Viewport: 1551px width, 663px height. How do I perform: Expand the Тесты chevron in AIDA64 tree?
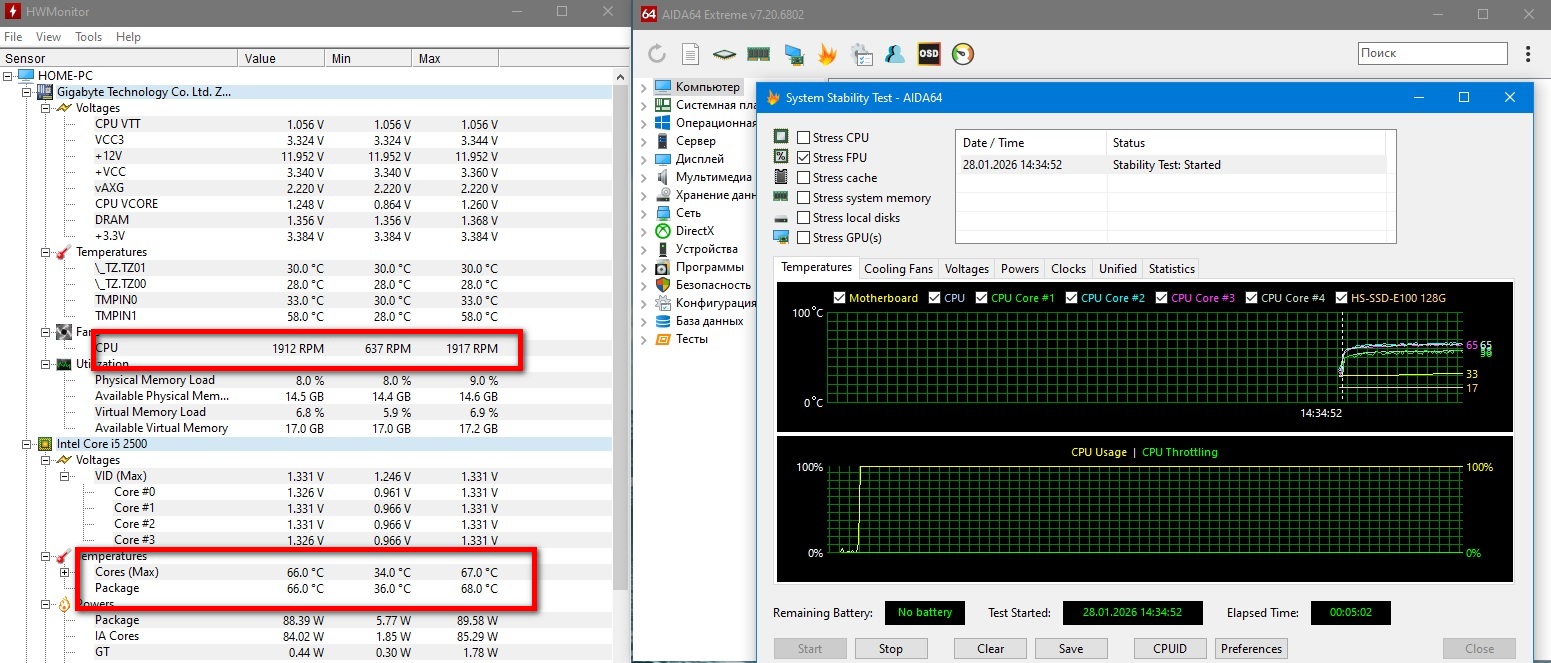643,339
